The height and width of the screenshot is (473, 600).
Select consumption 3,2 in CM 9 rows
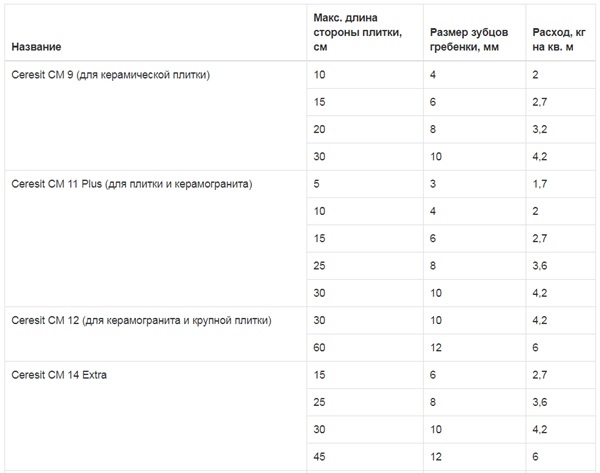click(540, 129)
